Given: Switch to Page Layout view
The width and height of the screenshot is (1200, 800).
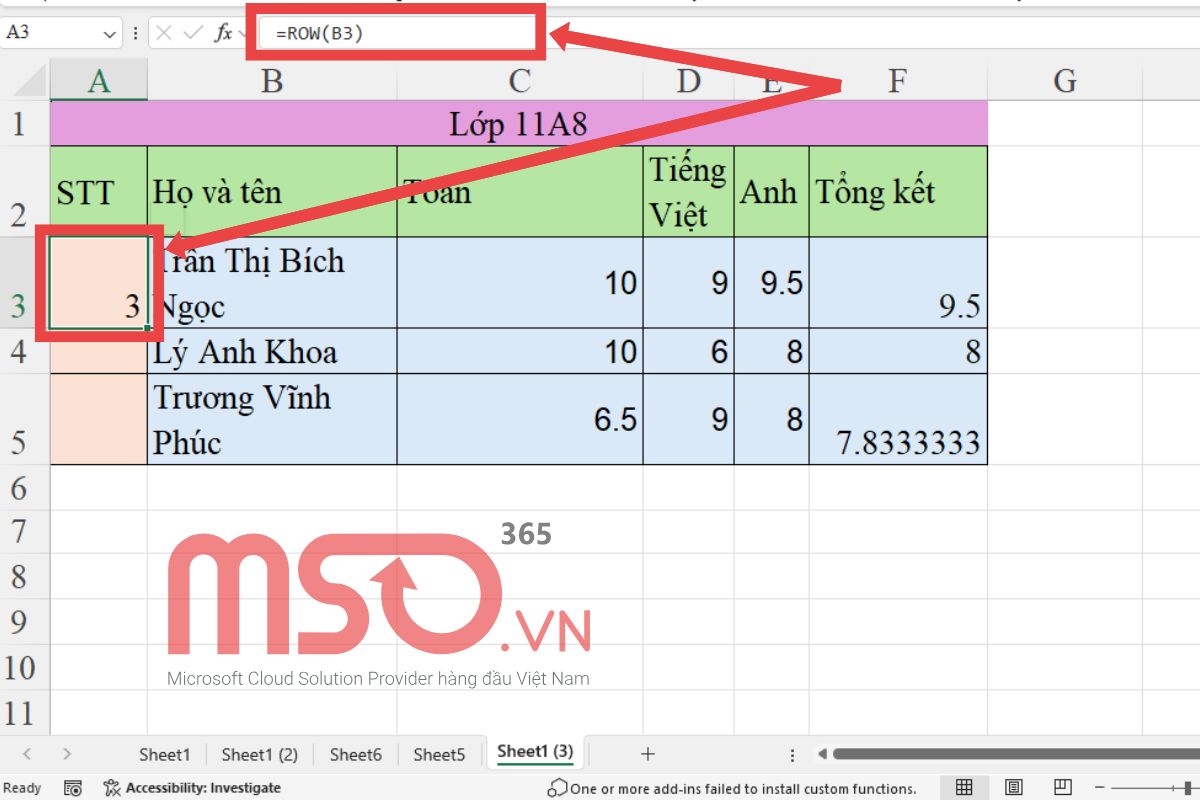Looking at the screenshot, I should point(1014,787).
